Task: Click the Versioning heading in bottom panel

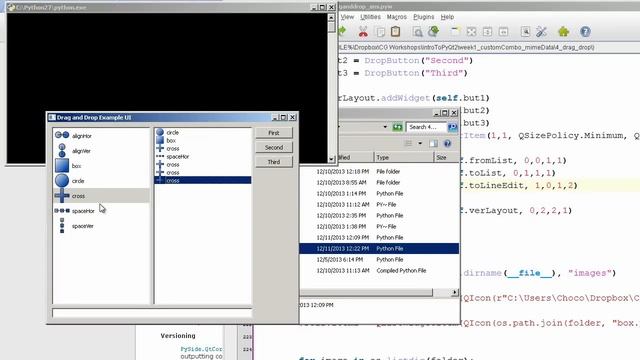Action: (x=178, y=336)
